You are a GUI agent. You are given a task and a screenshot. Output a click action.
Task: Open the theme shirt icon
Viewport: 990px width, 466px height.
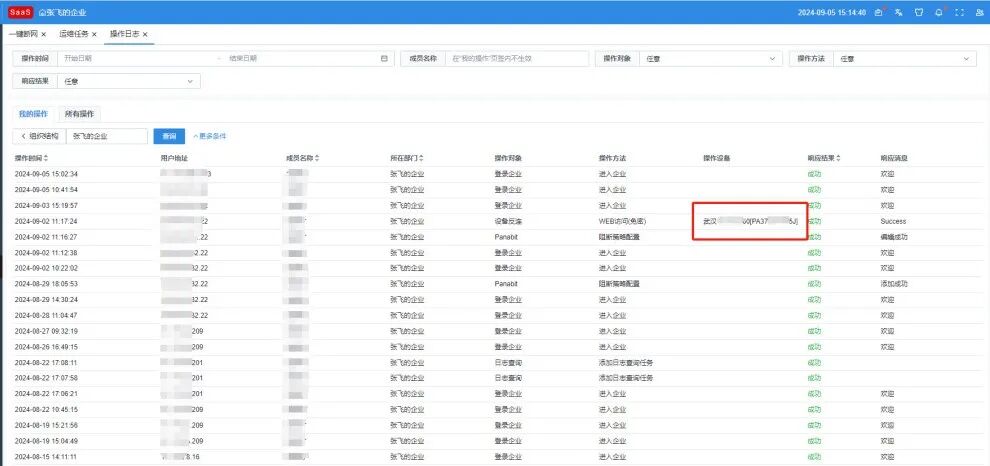pos(919,13)
